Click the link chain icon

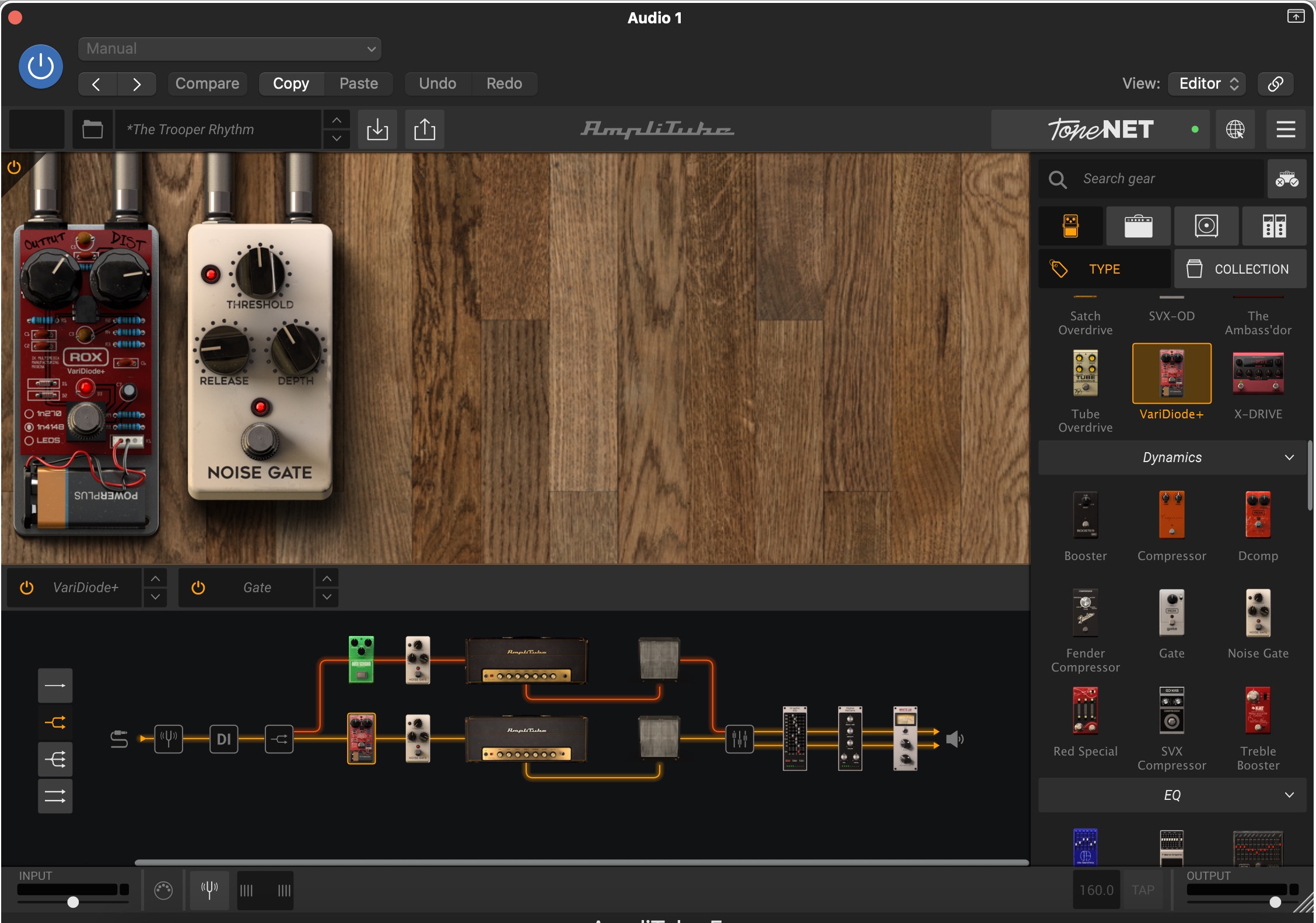pos(1275,83)
